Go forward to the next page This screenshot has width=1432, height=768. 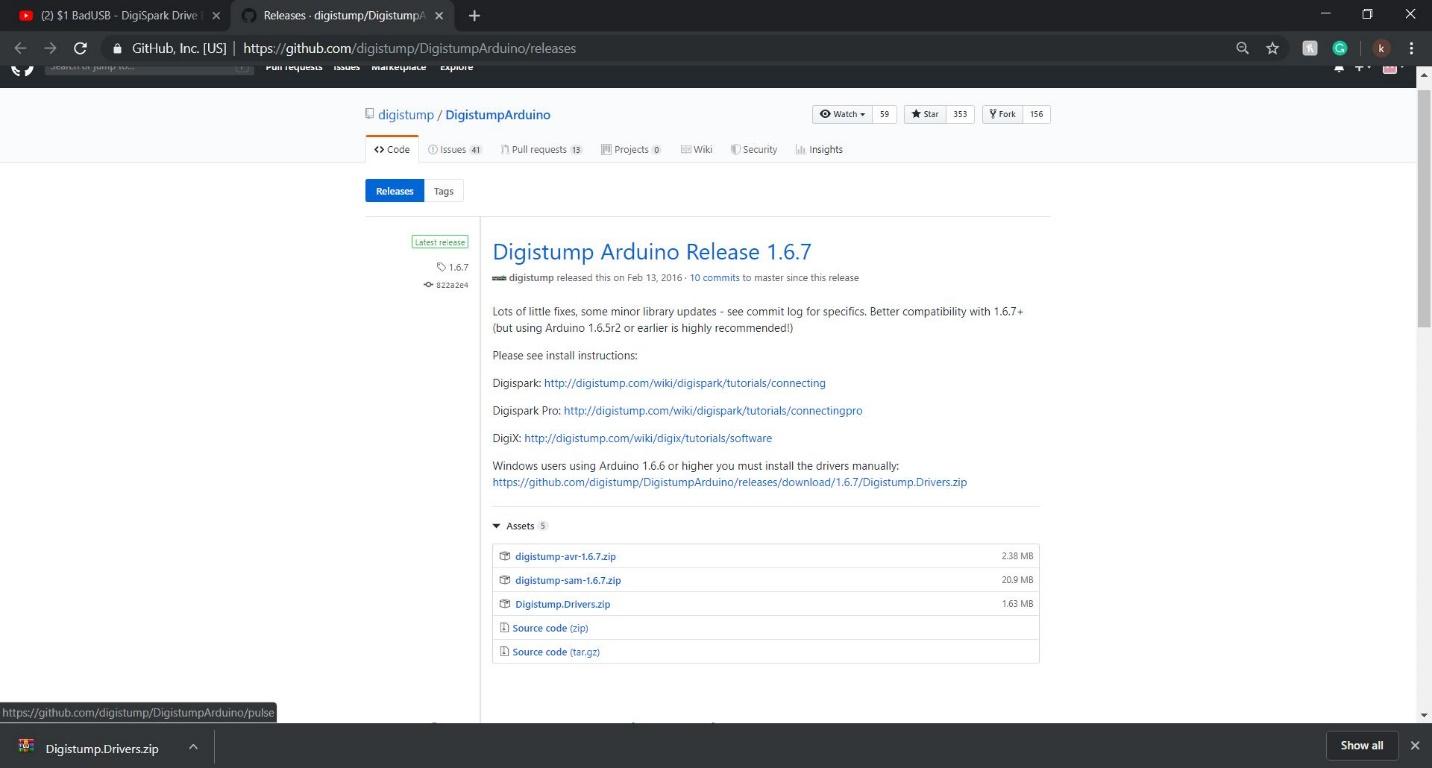[x=50, y=48]
